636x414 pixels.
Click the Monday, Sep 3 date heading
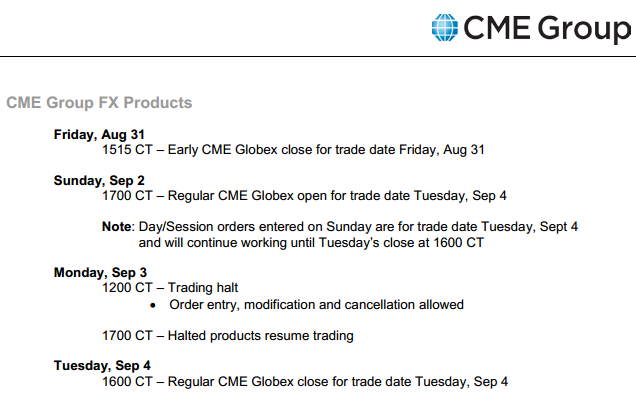coord(100,272)
